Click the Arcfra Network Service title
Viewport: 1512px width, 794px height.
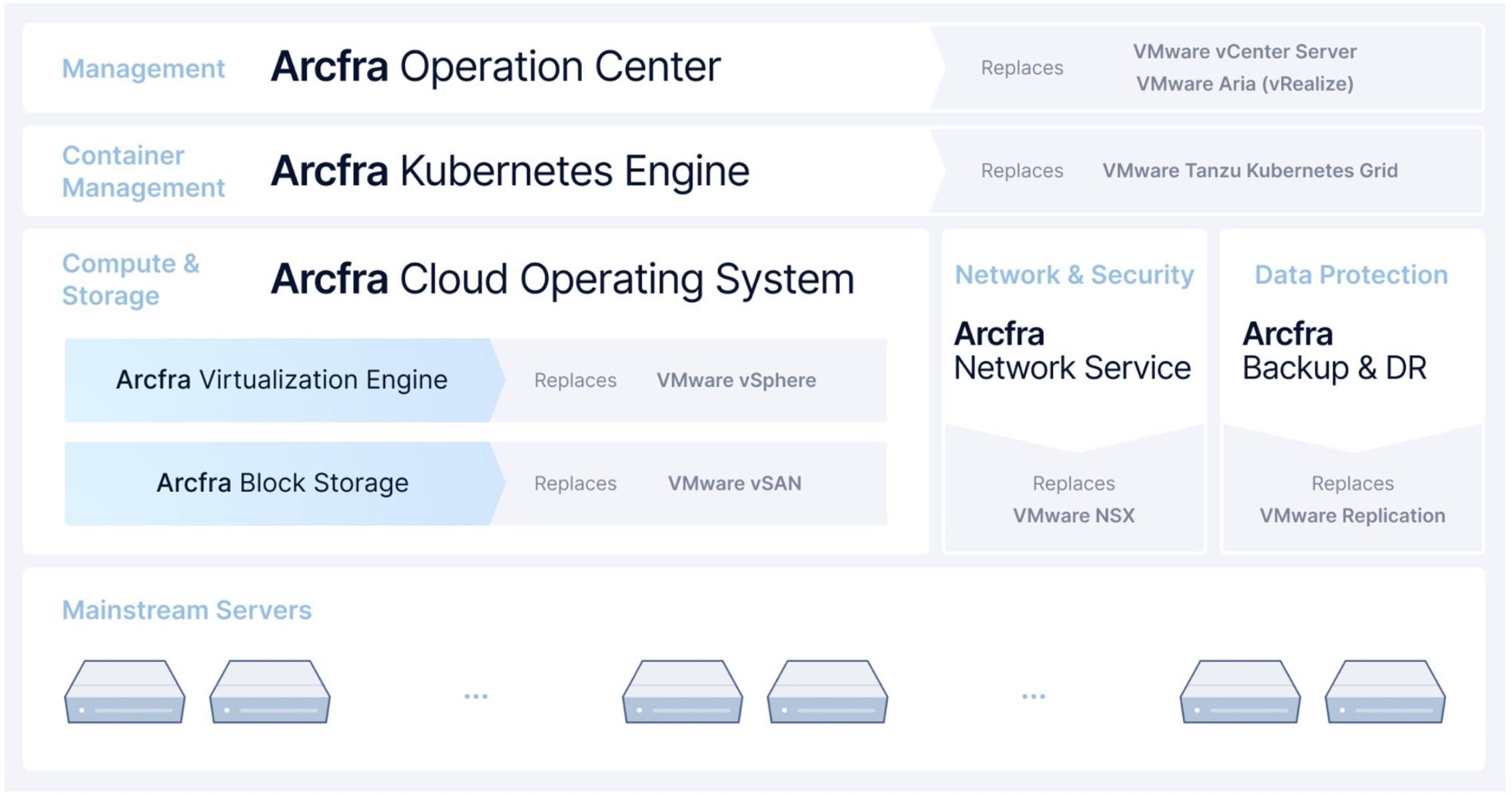(x=1072, y=351)
